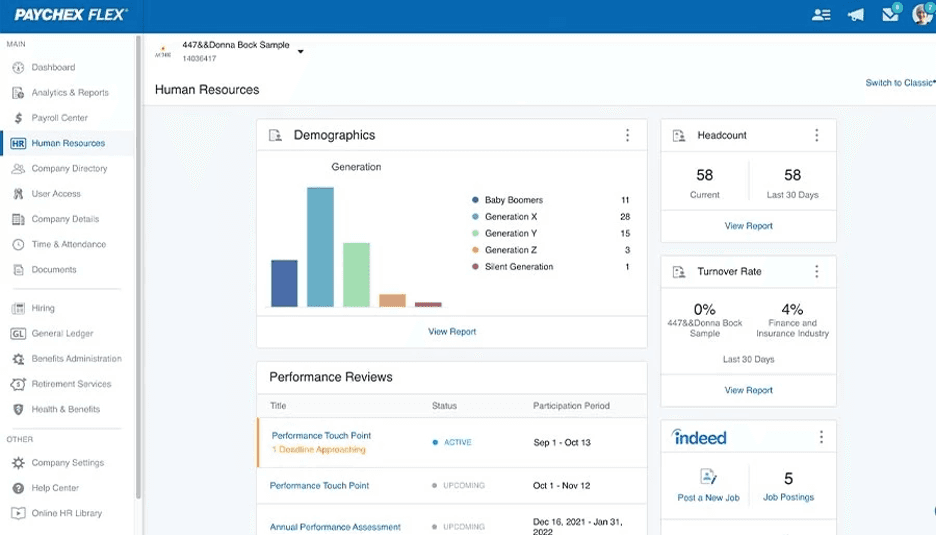Click the Company Settings gear icon
936x536 pixels.
[x=18, y=463]
